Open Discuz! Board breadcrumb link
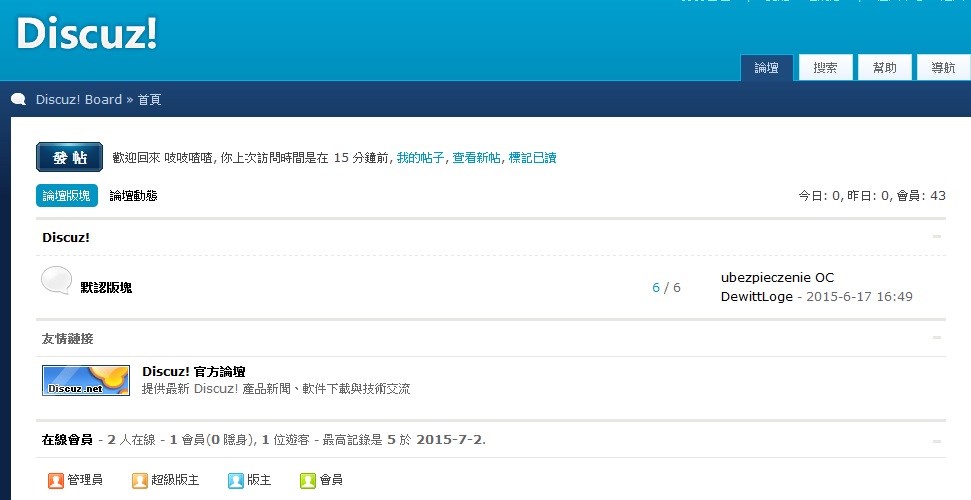This screenshot has width=971, height=500. [79, 99]
